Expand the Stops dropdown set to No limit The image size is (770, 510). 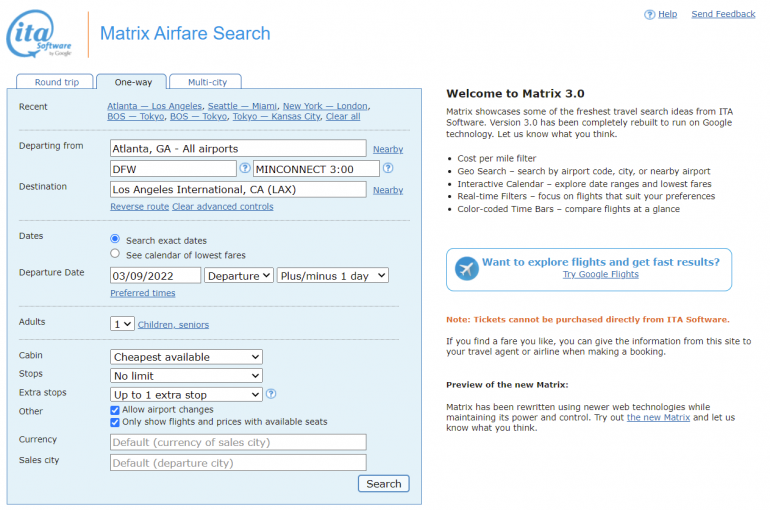tap(186, 376)
